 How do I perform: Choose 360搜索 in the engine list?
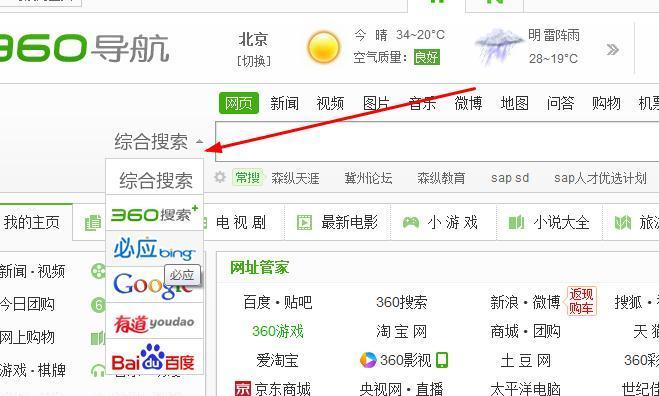155,214
